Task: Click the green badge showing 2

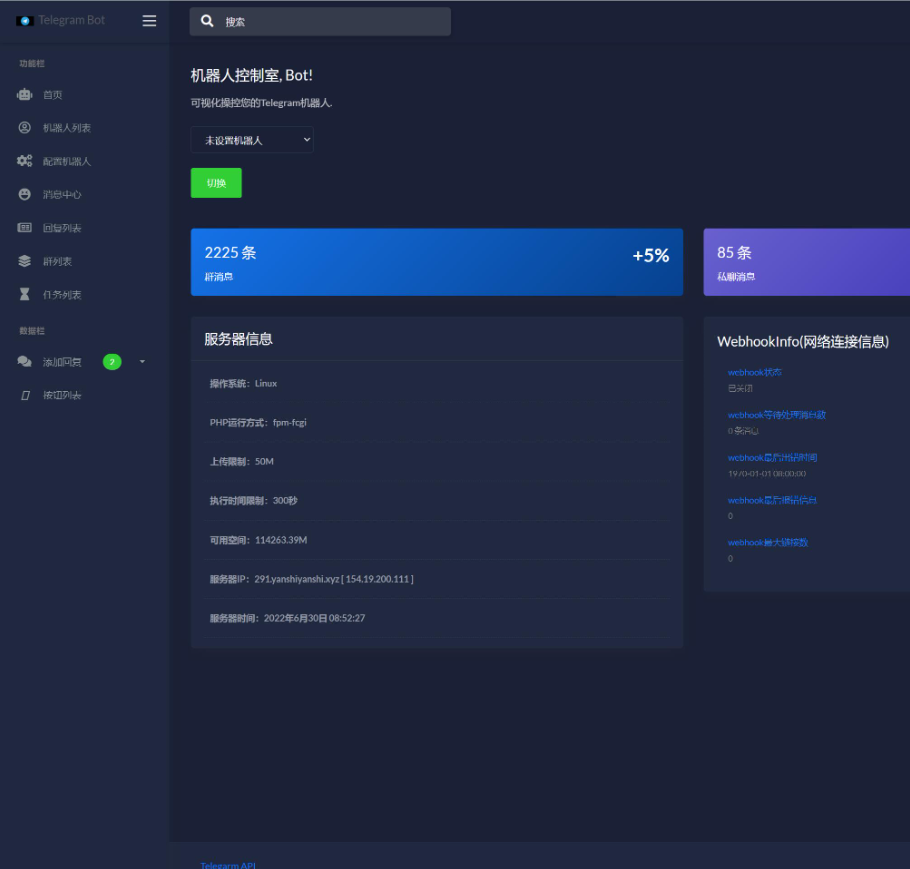Action: coord(112,362)
